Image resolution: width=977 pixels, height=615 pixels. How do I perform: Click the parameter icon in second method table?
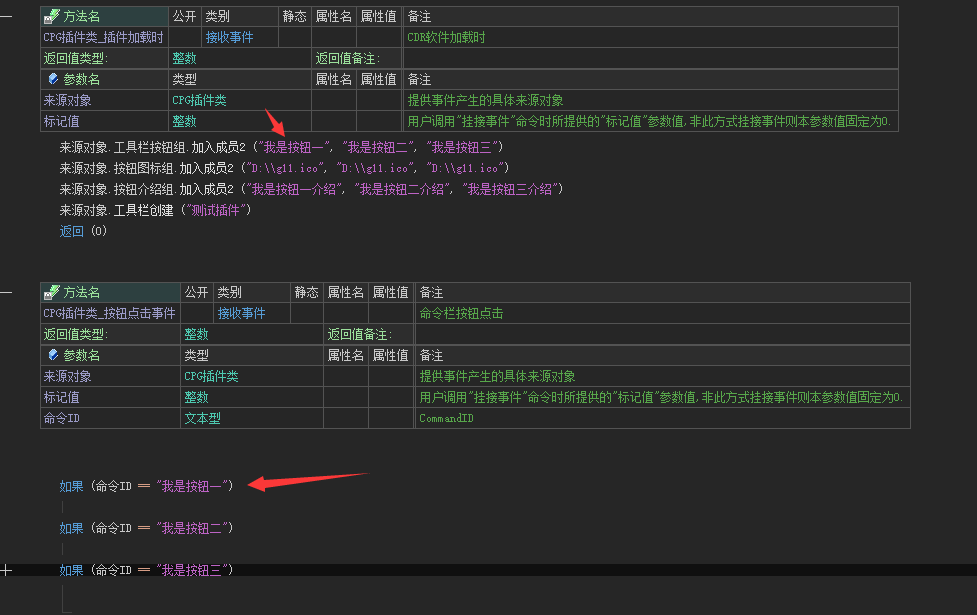click(x=53, y=355)
